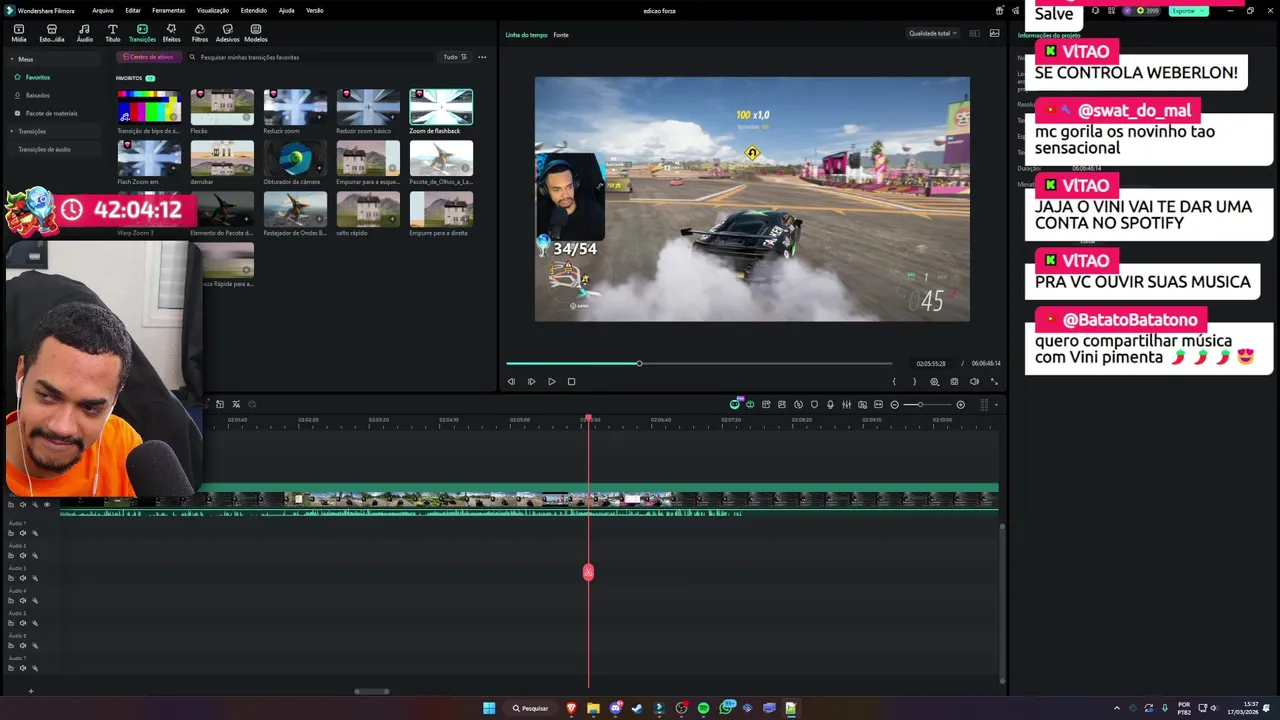Click the timeline zoom-in plus button
This screenshot has width=1280, height=720.
pyautogui.click(x=960, y=404)
